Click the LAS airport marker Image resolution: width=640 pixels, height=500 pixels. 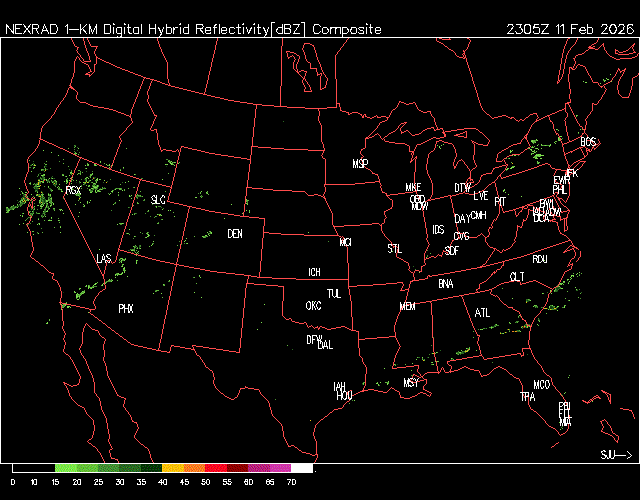104,259
